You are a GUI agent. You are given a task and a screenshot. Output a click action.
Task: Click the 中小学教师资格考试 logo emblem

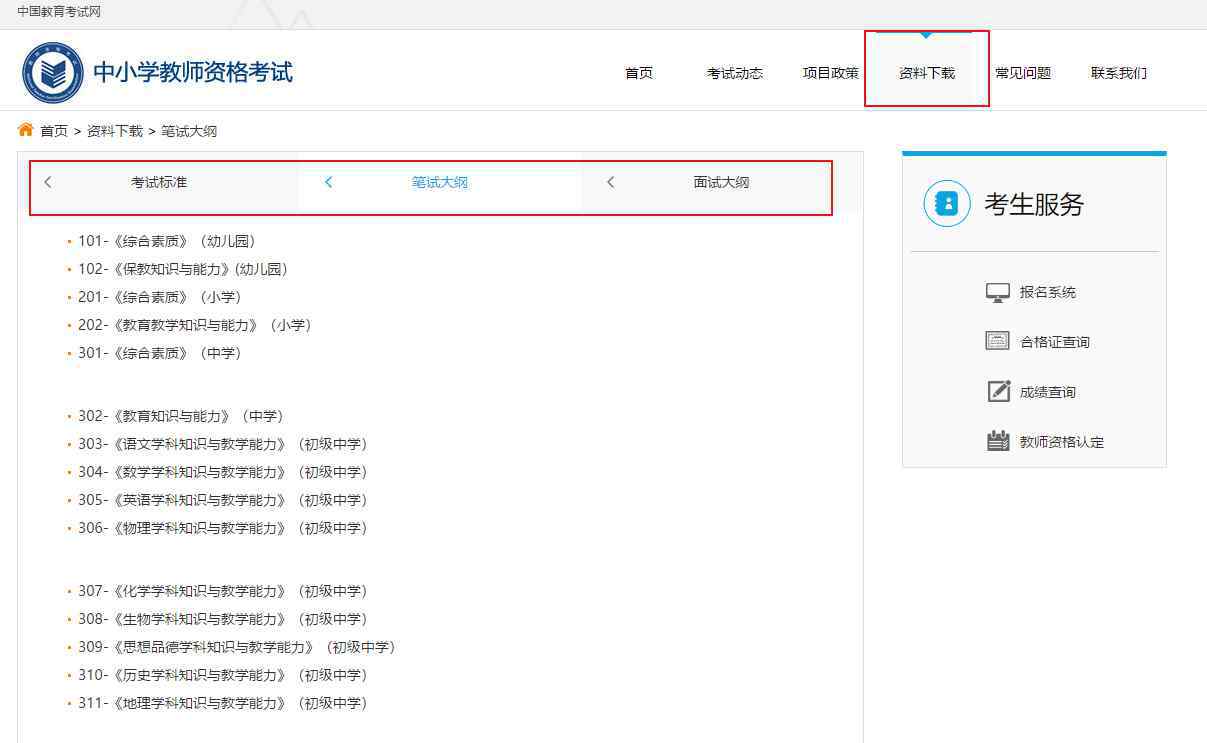coord(52,73)
